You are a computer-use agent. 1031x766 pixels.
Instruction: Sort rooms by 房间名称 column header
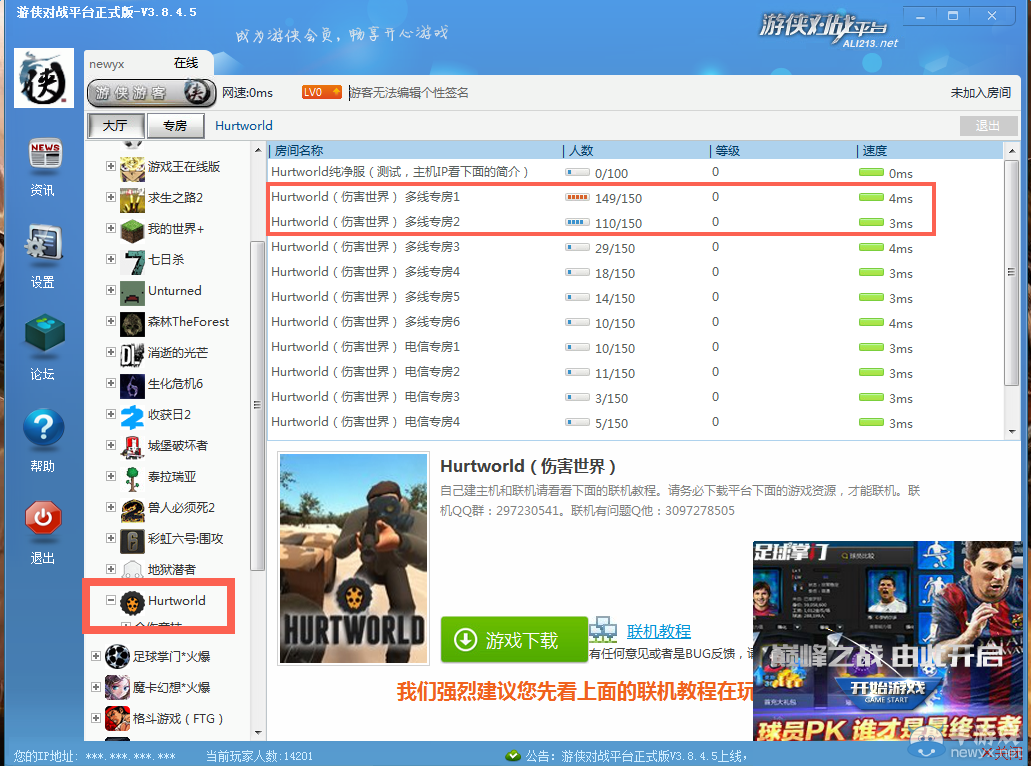pos(414,151)
